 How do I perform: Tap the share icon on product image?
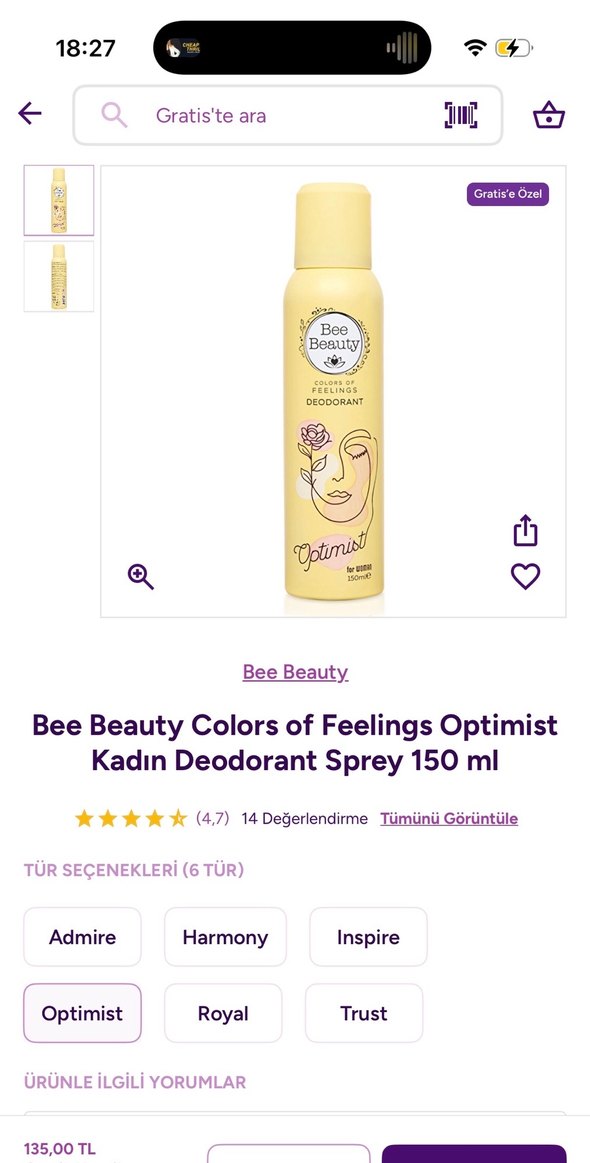click(525, 530)
